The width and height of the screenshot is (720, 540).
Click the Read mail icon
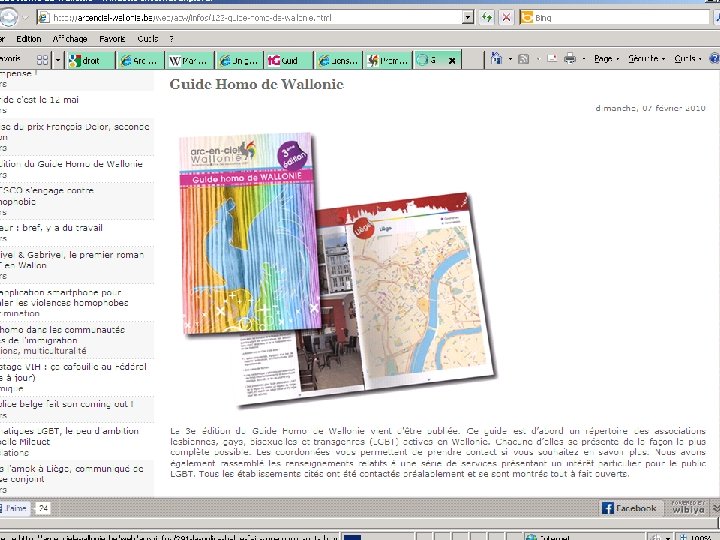(552, 59)
